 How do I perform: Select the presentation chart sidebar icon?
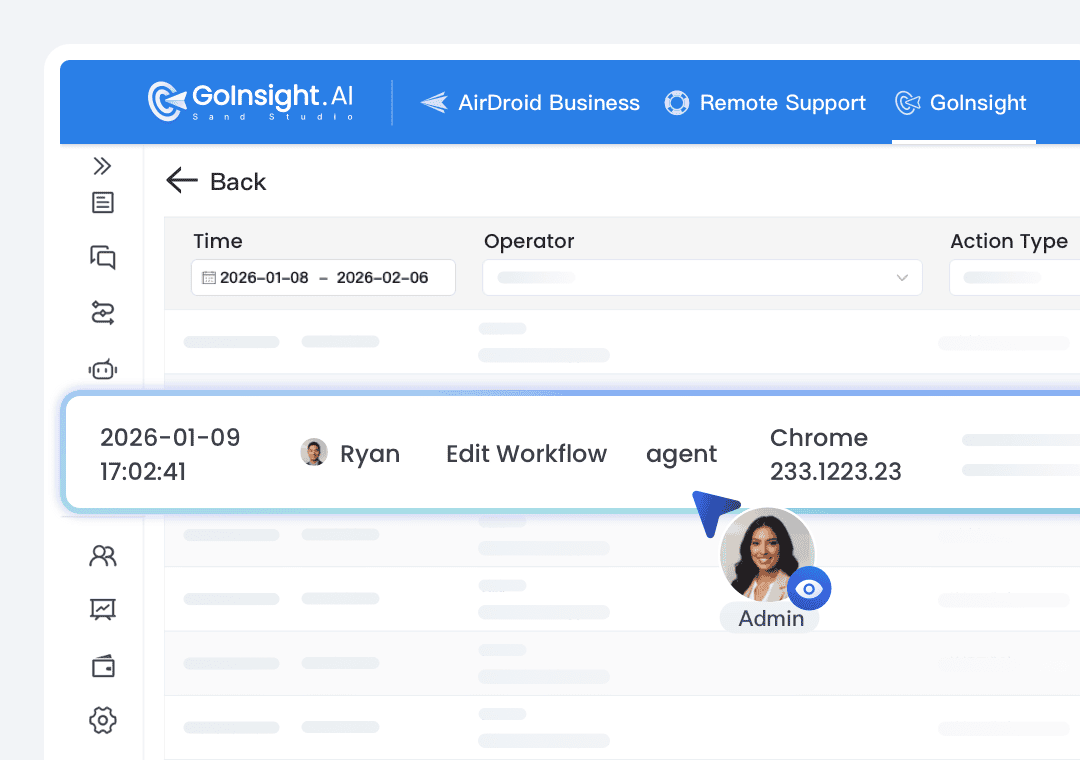tap(102, 608)
